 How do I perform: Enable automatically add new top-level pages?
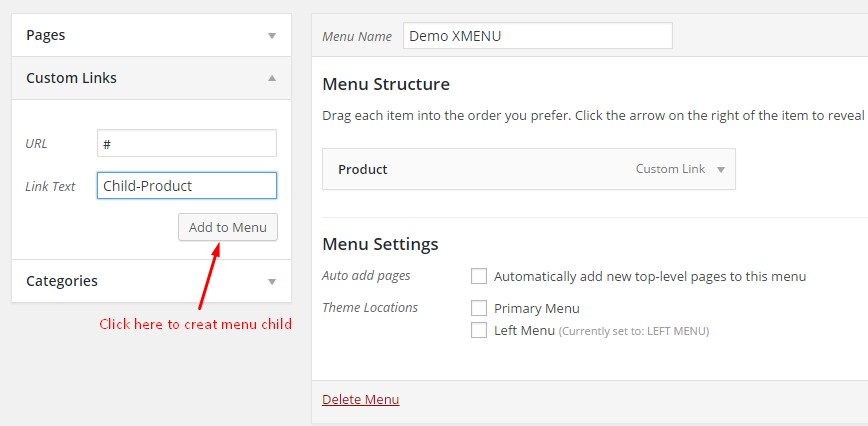479,276
